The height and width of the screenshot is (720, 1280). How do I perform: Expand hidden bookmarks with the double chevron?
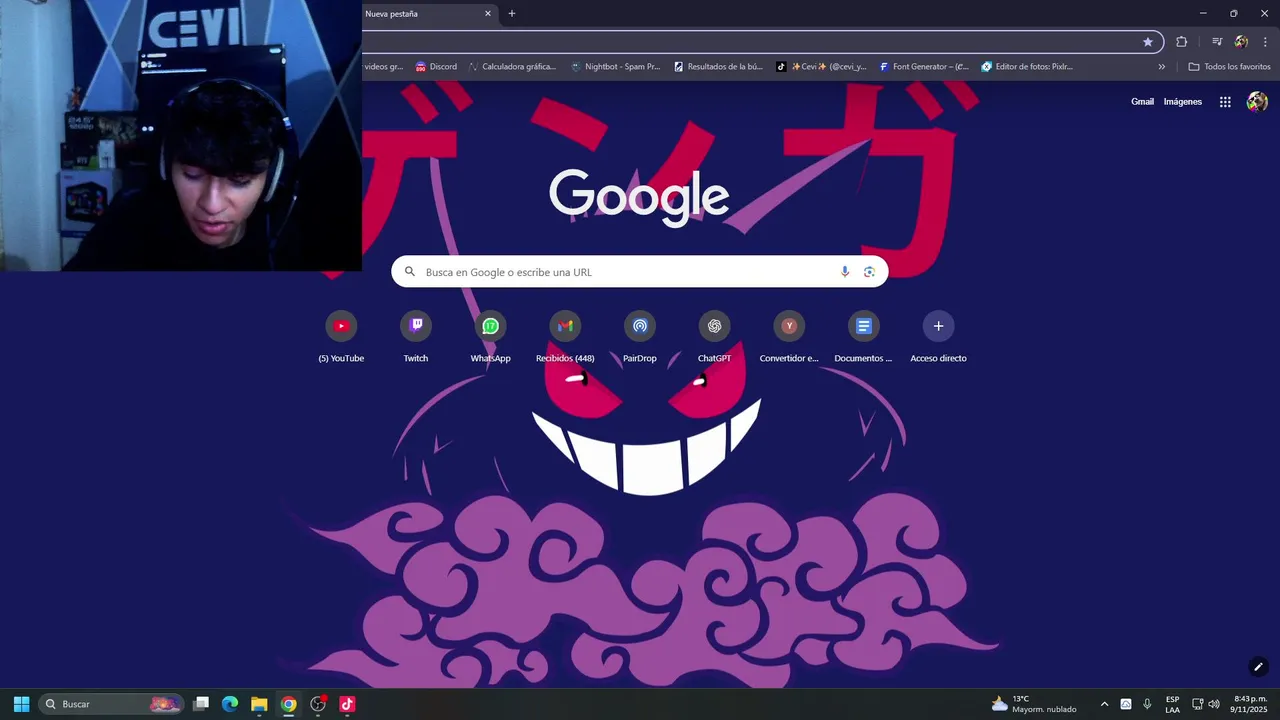click(1161, 67)
